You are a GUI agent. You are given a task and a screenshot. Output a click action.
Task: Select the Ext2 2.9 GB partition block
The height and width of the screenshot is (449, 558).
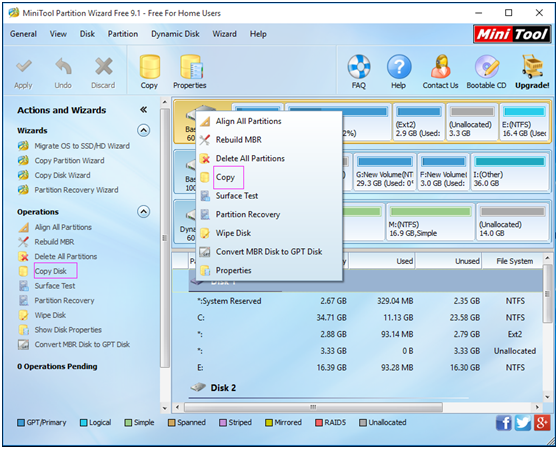pos(419,122)
